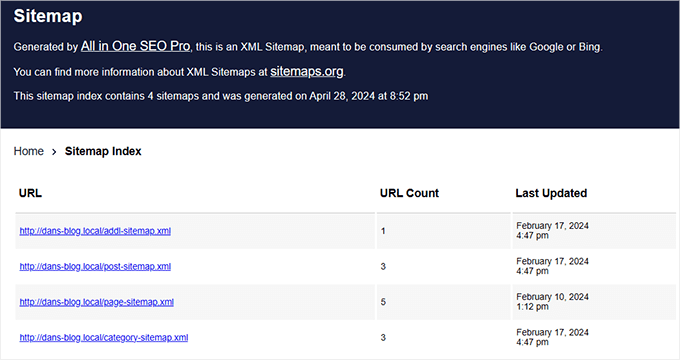Viewport: 680px width, 360px height.
Task: Click the URL Count column header
Action: coord(409,193)
